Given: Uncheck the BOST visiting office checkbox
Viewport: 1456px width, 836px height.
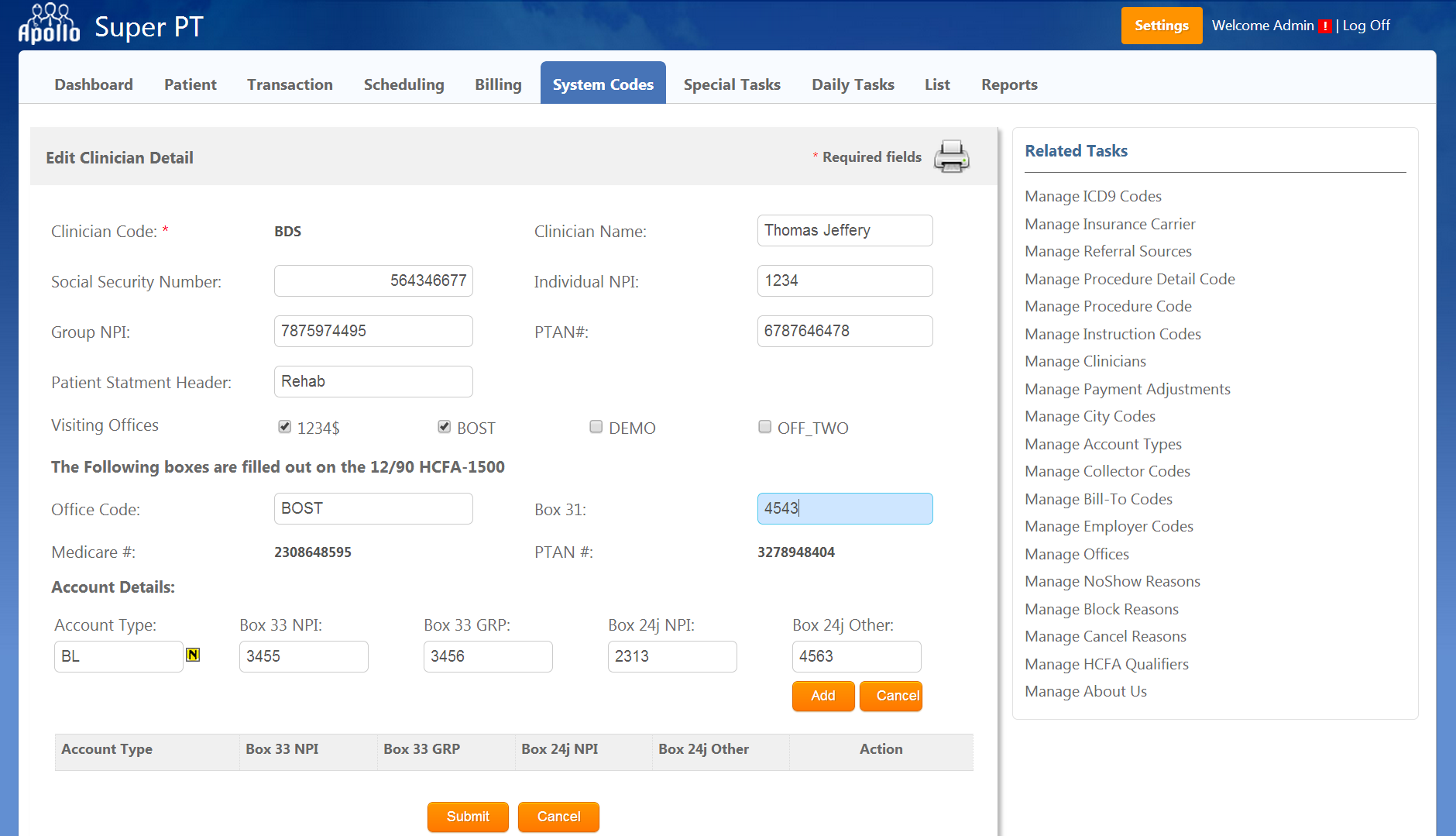Looking at the screenshot, I should [x=445, y=427].
